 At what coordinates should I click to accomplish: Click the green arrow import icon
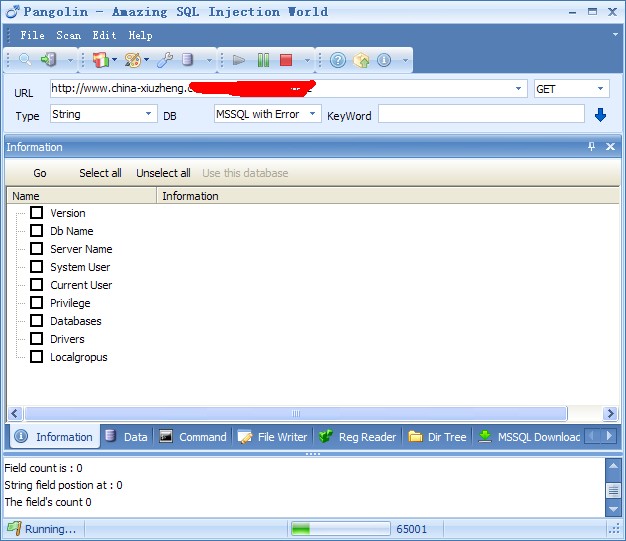pos(49,60)
